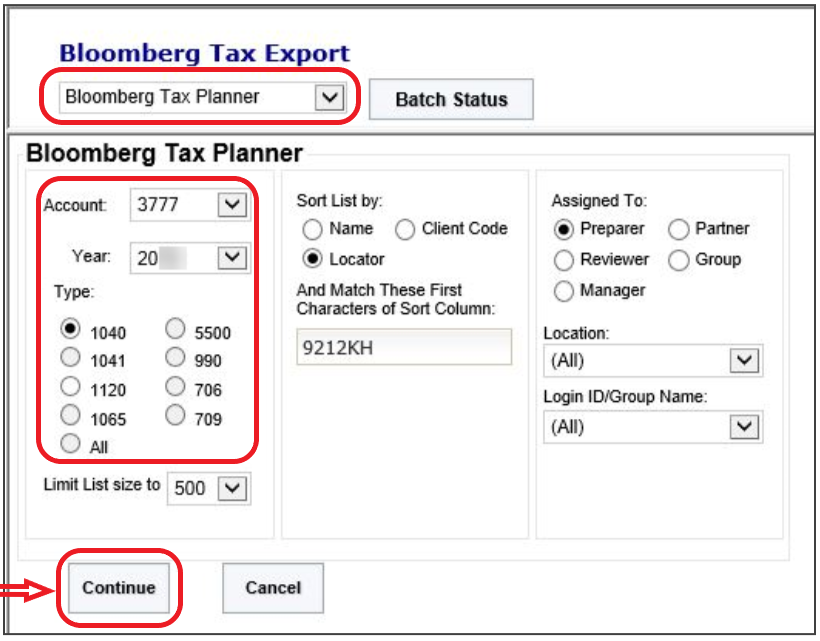The image size is (820, 641).
Task: Click the Bloomberg Tax Export heading
Action: pos(204,53)
